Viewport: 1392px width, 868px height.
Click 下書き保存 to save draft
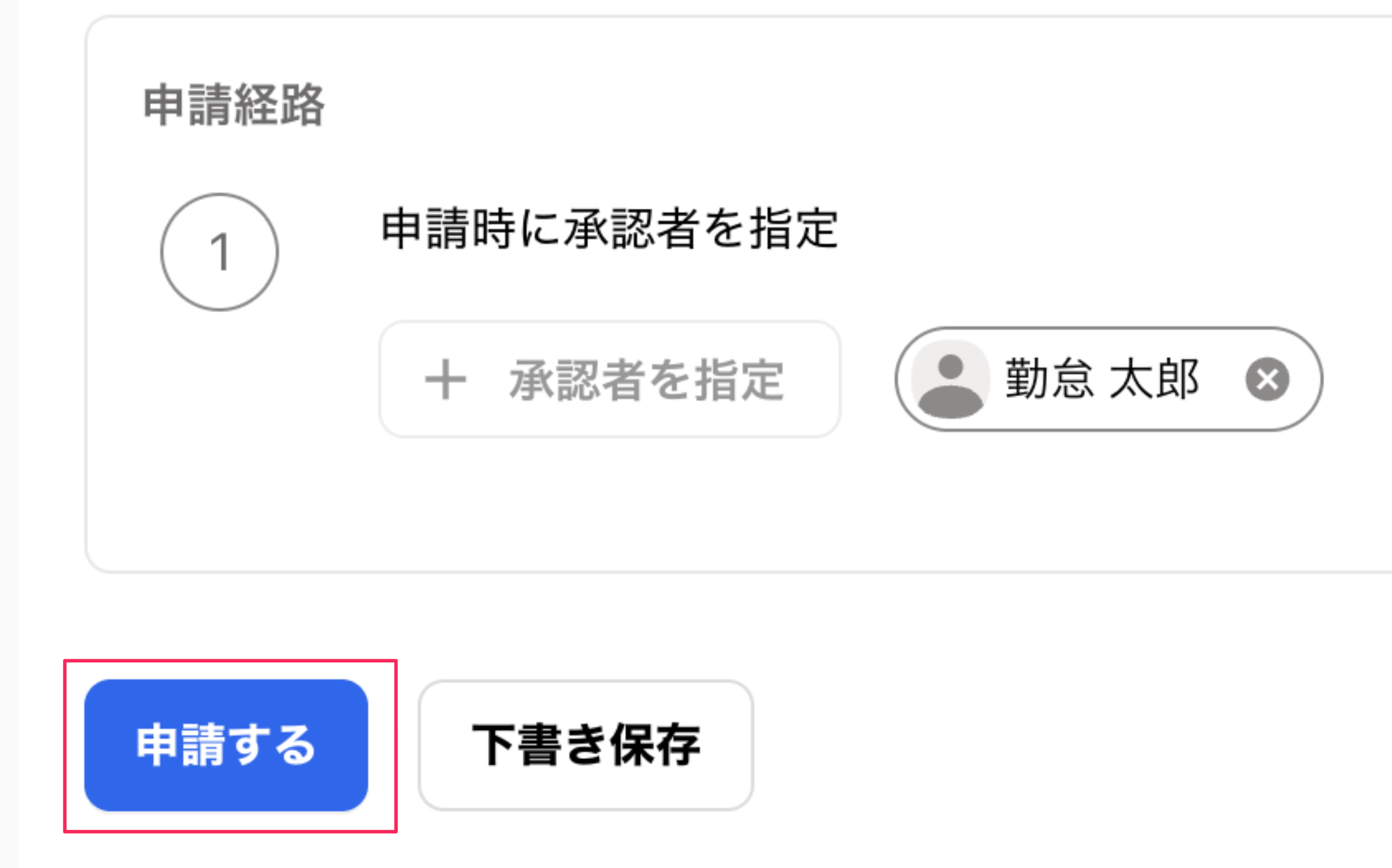[586, 745]
